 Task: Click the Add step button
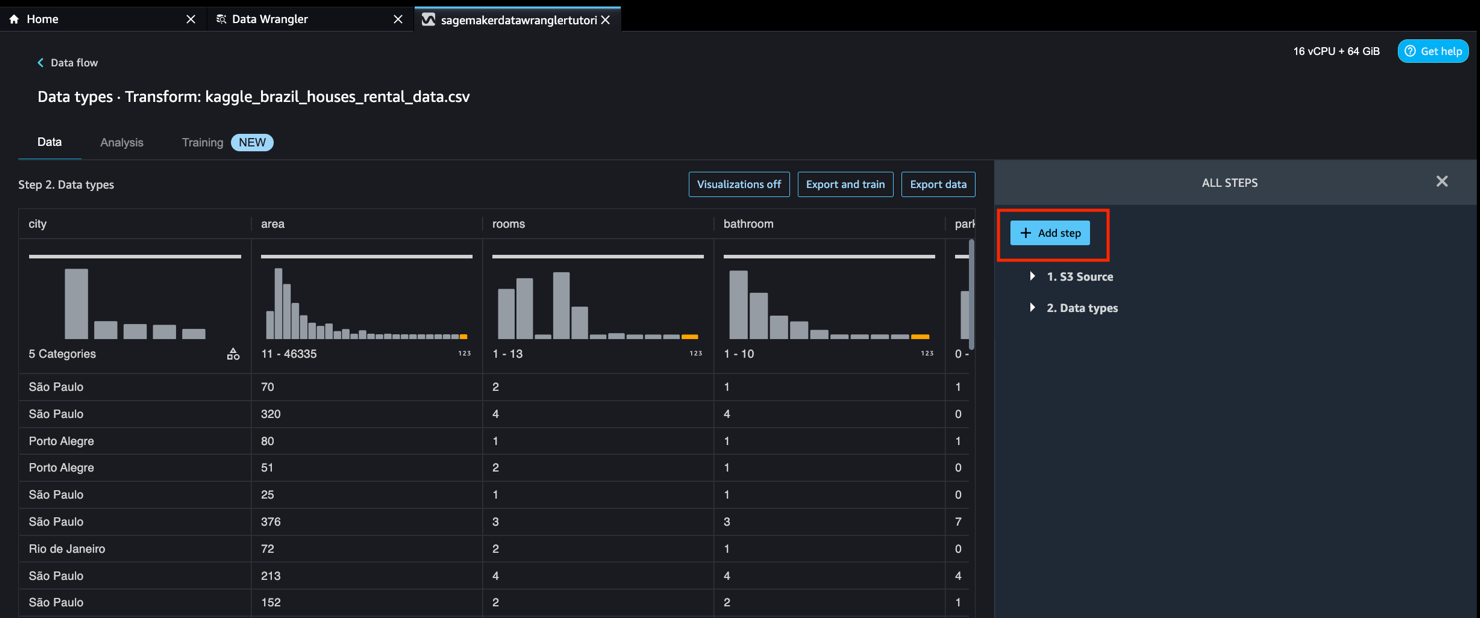pos(1050,233)
